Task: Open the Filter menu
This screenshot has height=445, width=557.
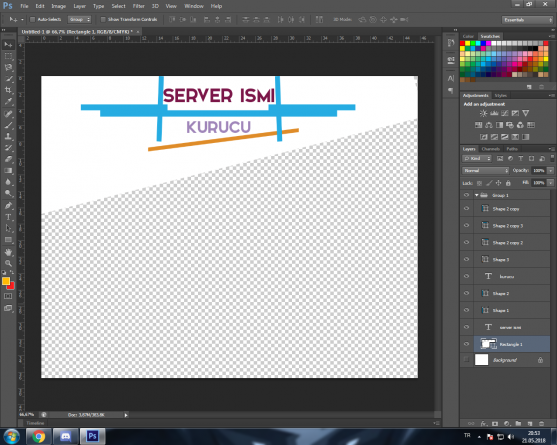Action: [x=139, y=6]
